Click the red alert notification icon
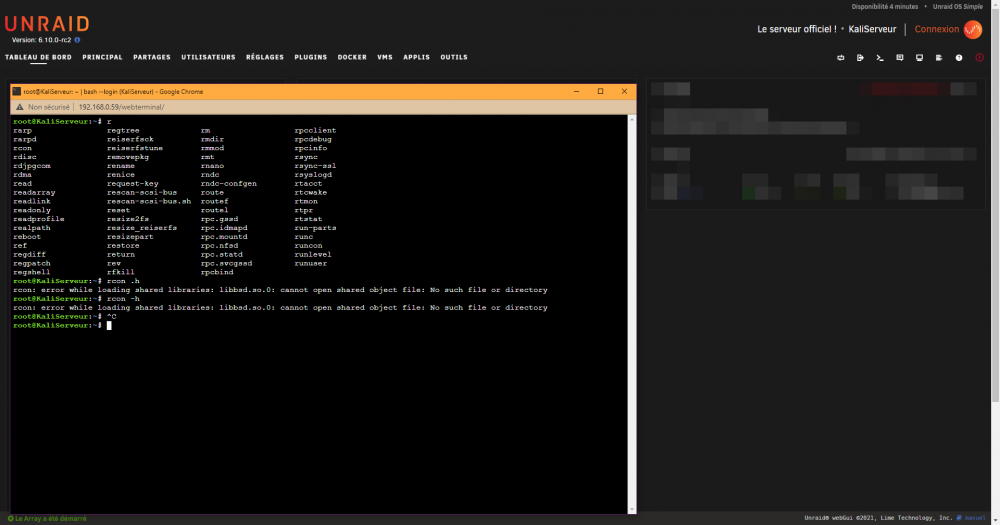The height and width of the screenshot is (525, 1000). pos(980,57)
